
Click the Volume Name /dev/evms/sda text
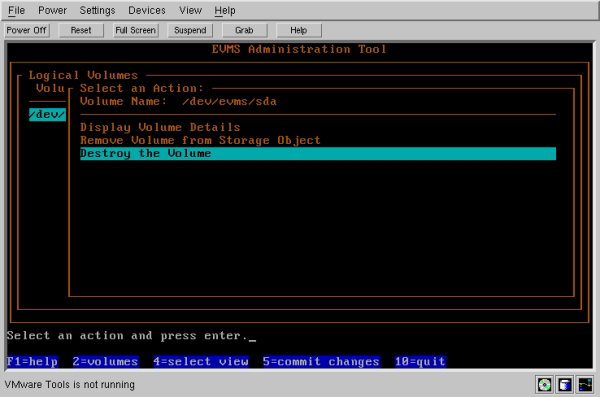[x=178, y=101]
